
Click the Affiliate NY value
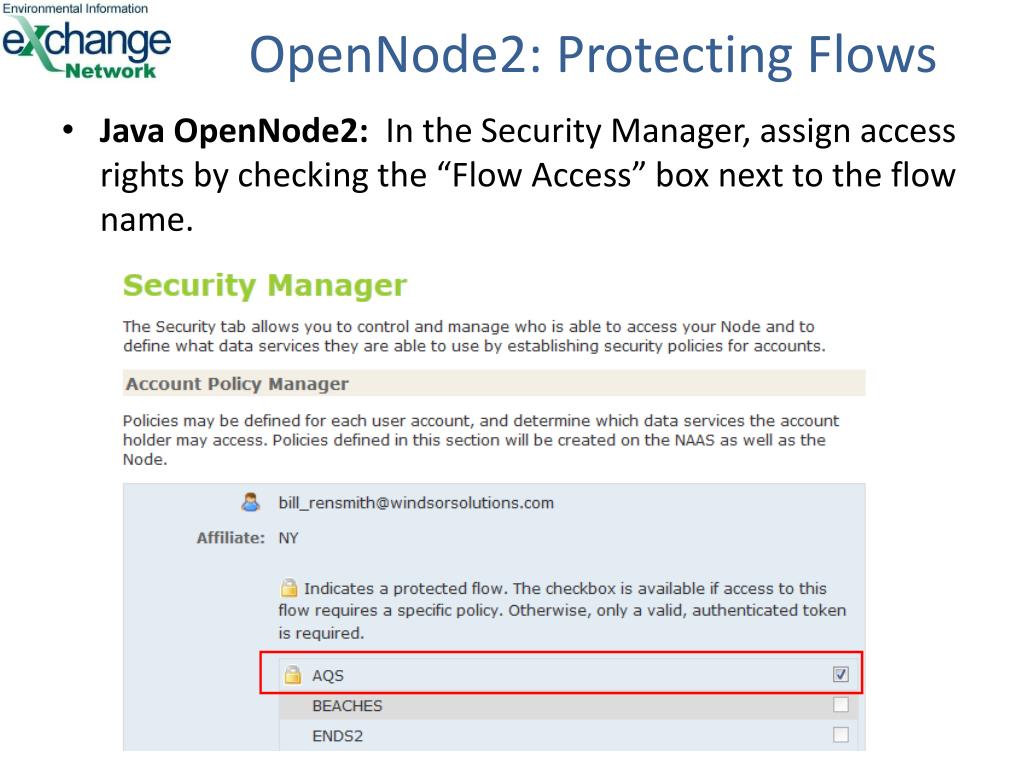(288, 538)
